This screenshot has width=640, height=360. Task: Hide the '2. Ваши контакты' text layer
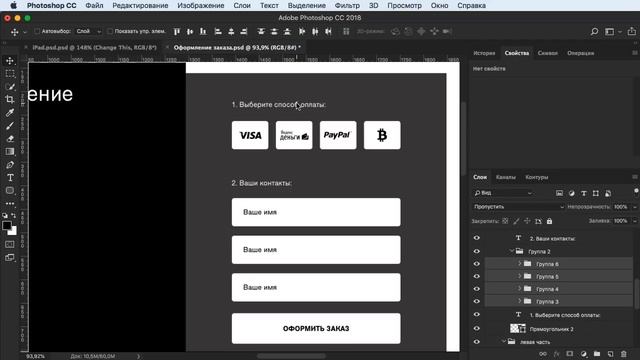coord(476,238)
